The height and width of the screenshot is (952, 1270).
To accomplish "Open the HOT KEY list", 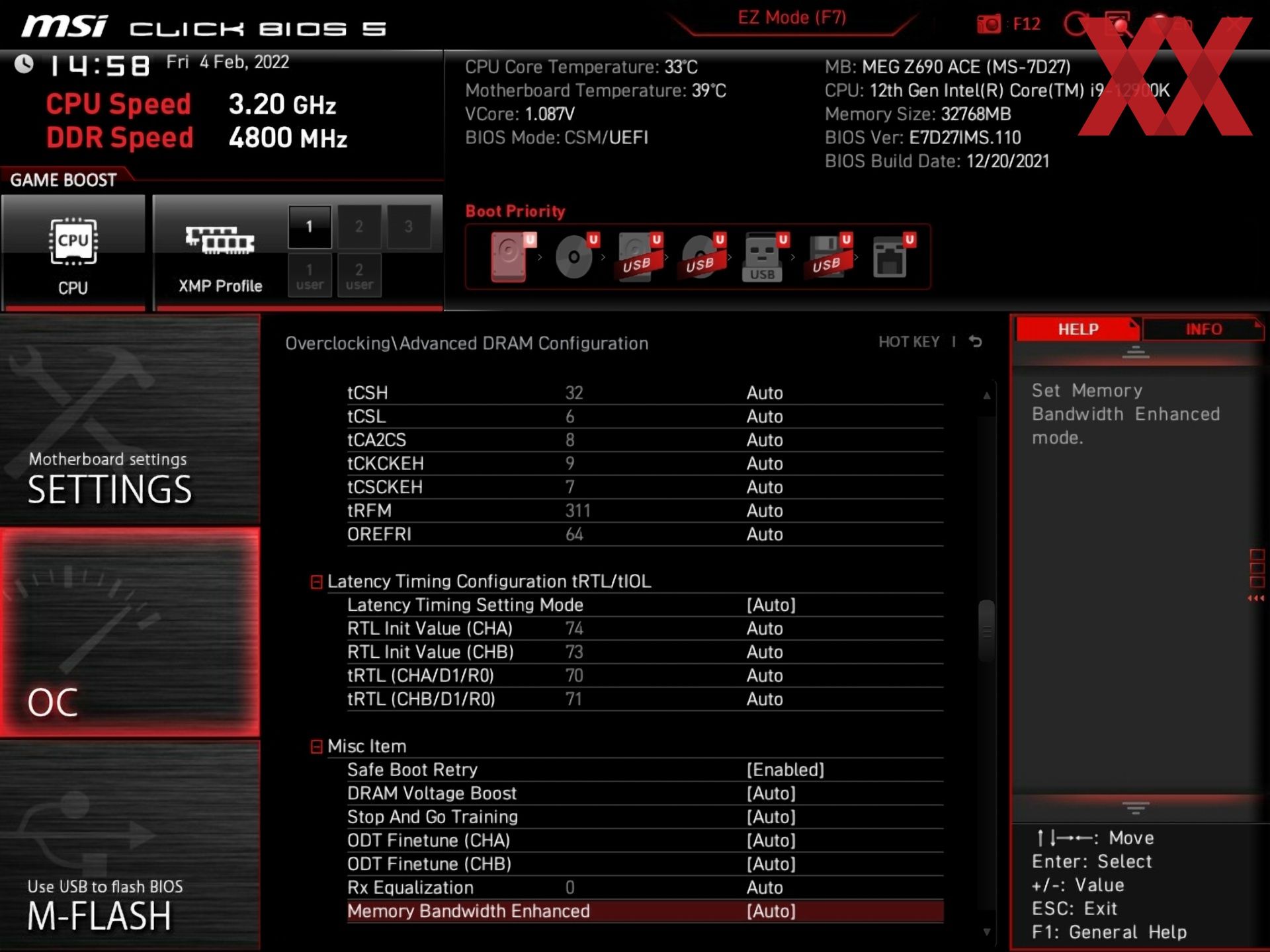I will coord(909,342).
